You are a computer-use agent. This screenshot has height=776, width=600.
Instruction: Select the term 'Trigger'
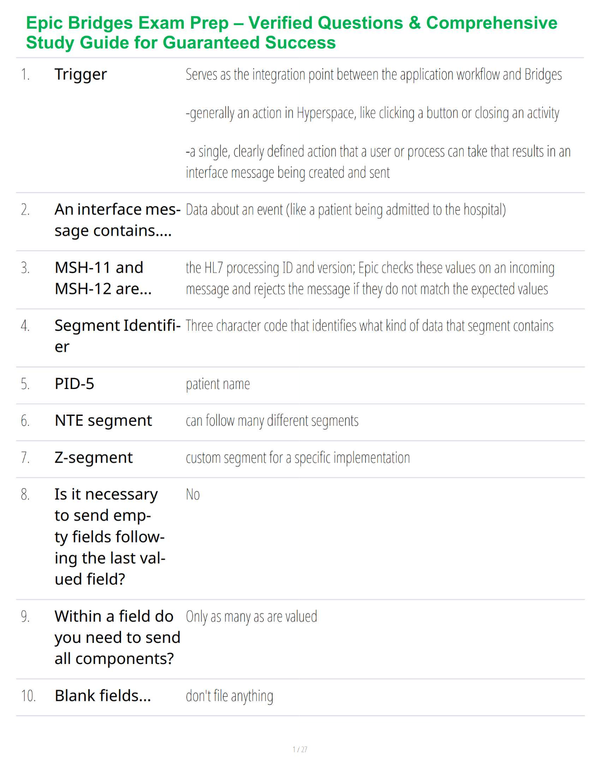pos(81,75)
